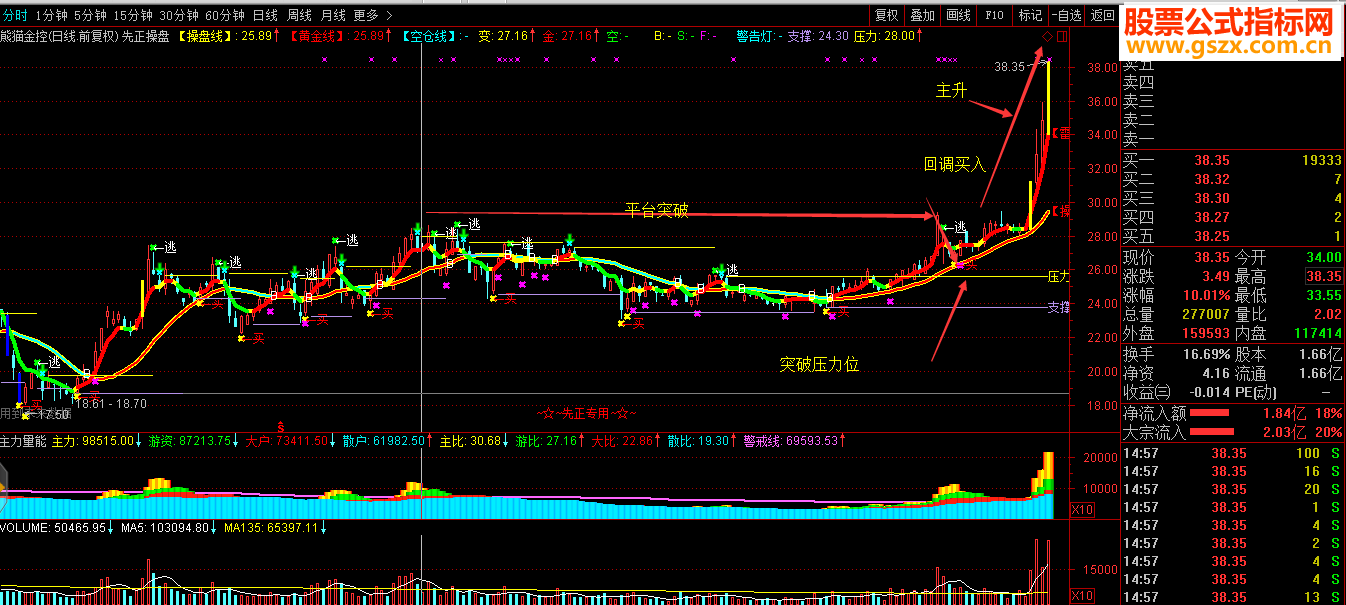Viewport: 1346px width, 605px height.
Task: Expand more periods with the > chevron
Action: [389, 15]
